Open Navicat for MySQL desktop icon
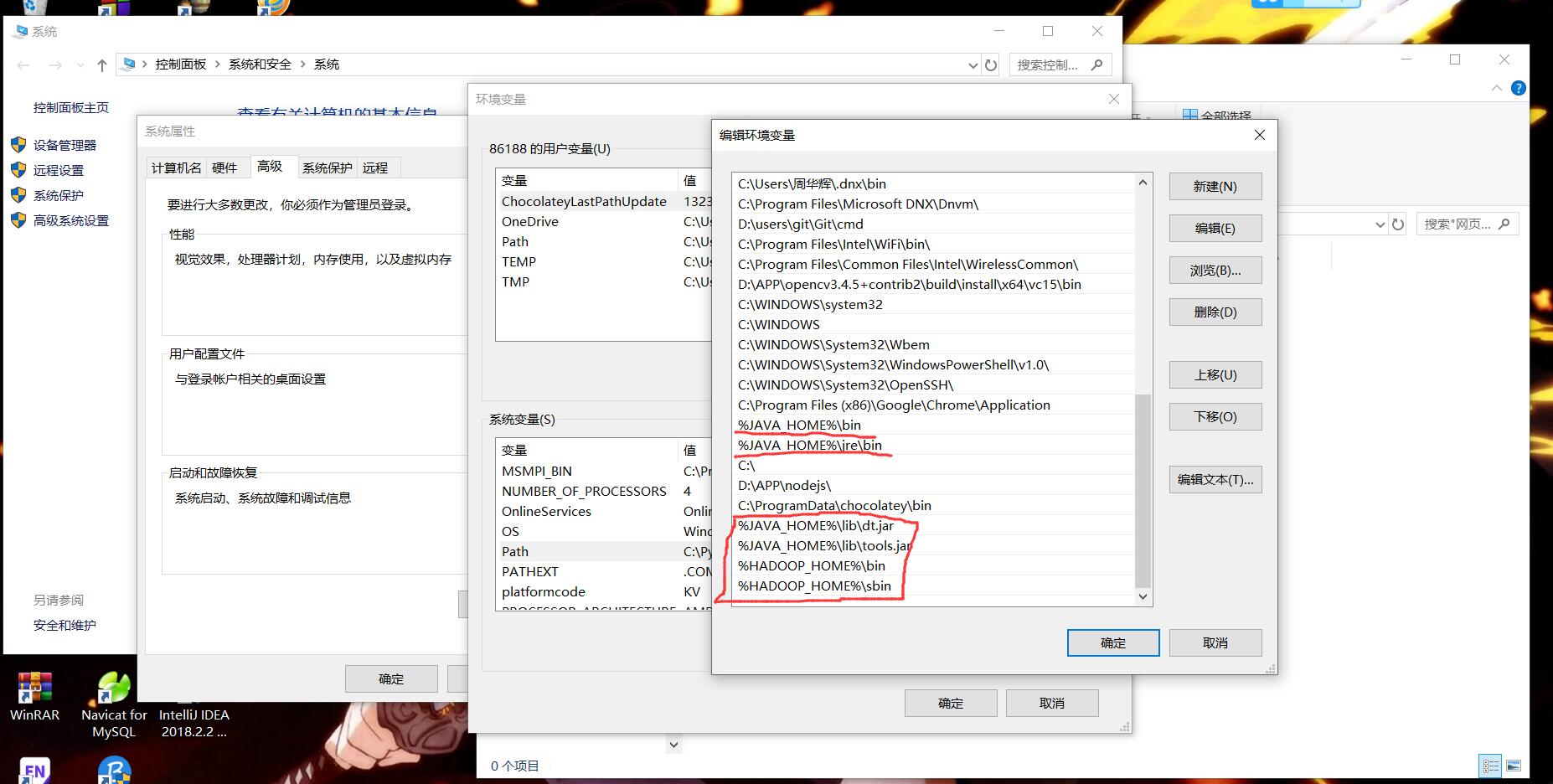Image resolution: width=1553 pixels, height=784 pixels. click(x=114, y=695)
